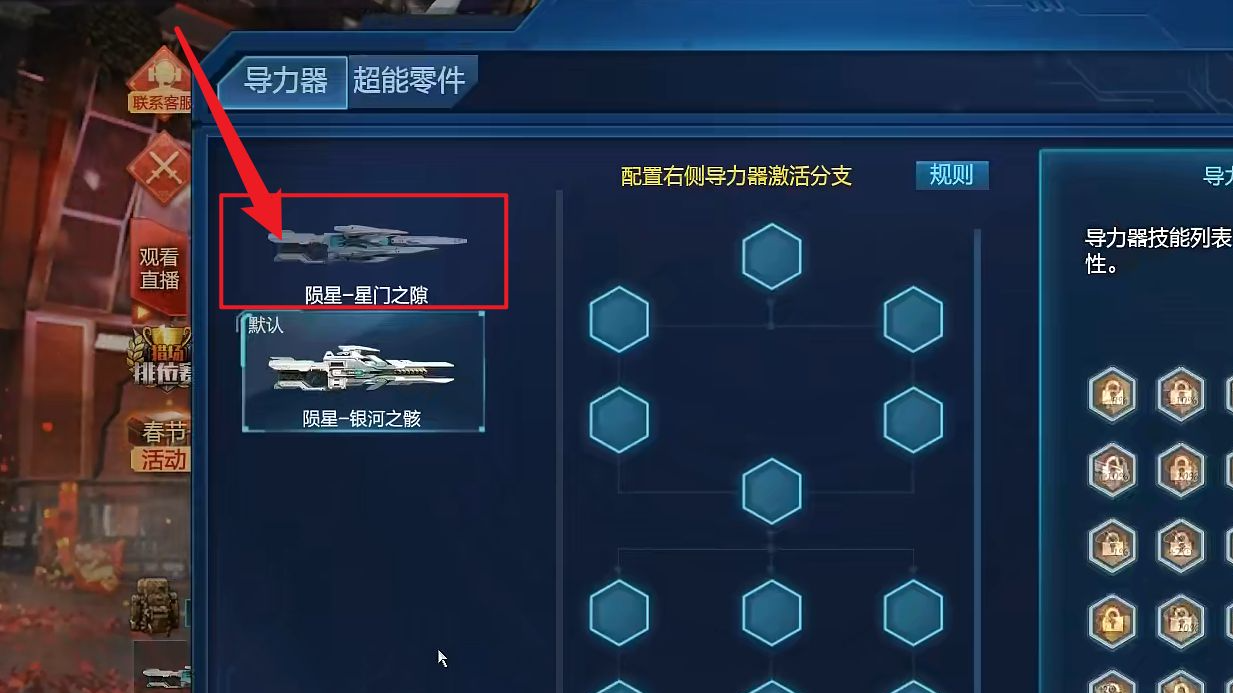
Task: Select the 陨星-星门之隙 weapon card
Action: coord(365,251)
